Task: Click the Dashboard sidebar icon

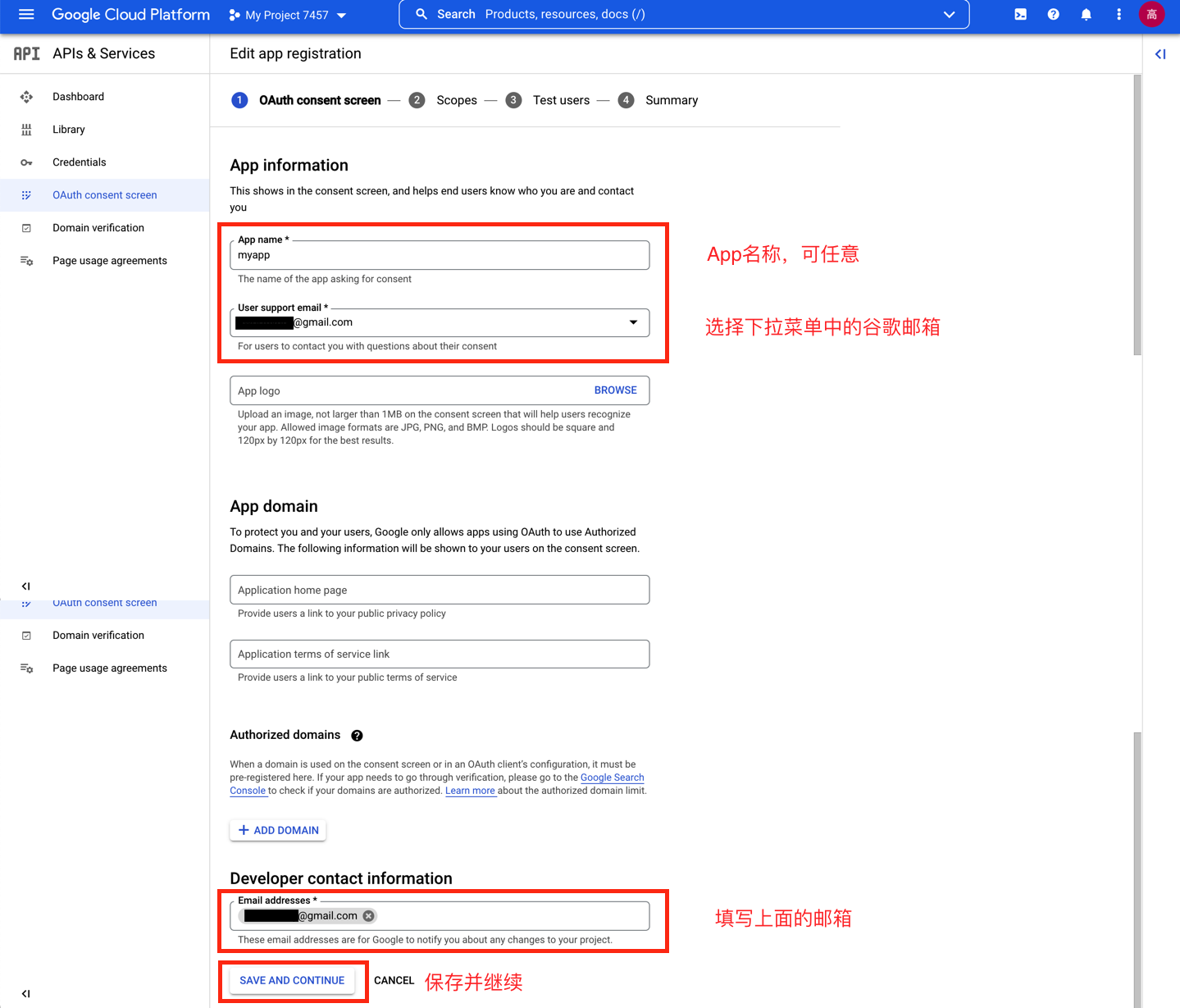Action: (26, 97)
